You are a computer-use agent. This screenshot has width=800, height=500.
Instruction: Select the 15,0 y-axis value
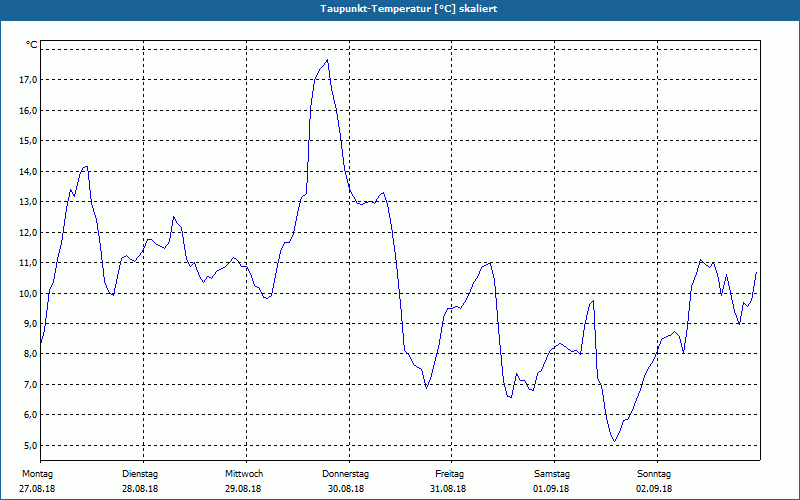[29, 141]
